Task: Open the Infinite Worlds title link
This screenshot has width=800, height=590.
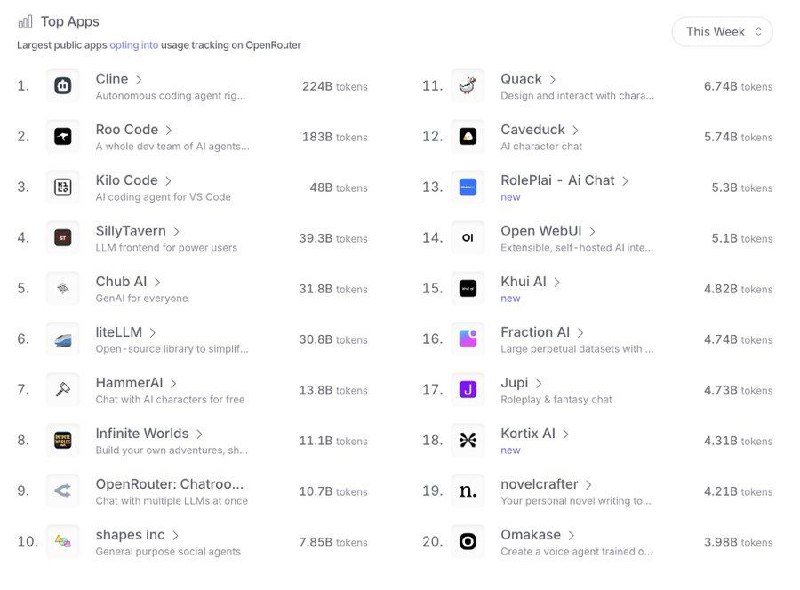Action: (142, 433)
